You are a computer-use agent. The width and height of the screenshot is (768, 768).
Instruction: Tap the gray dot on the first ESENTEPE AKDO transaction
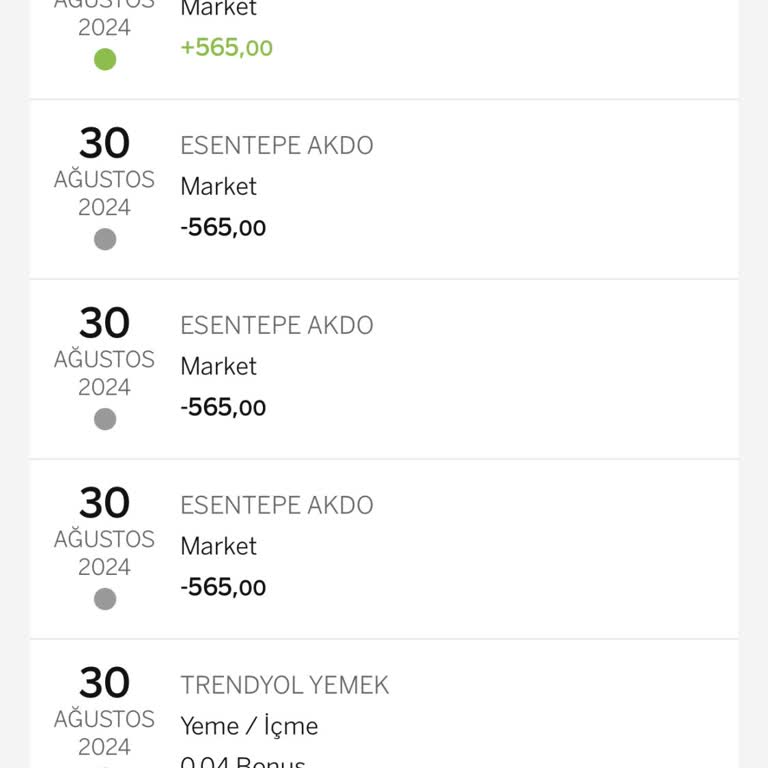[105, 239]
